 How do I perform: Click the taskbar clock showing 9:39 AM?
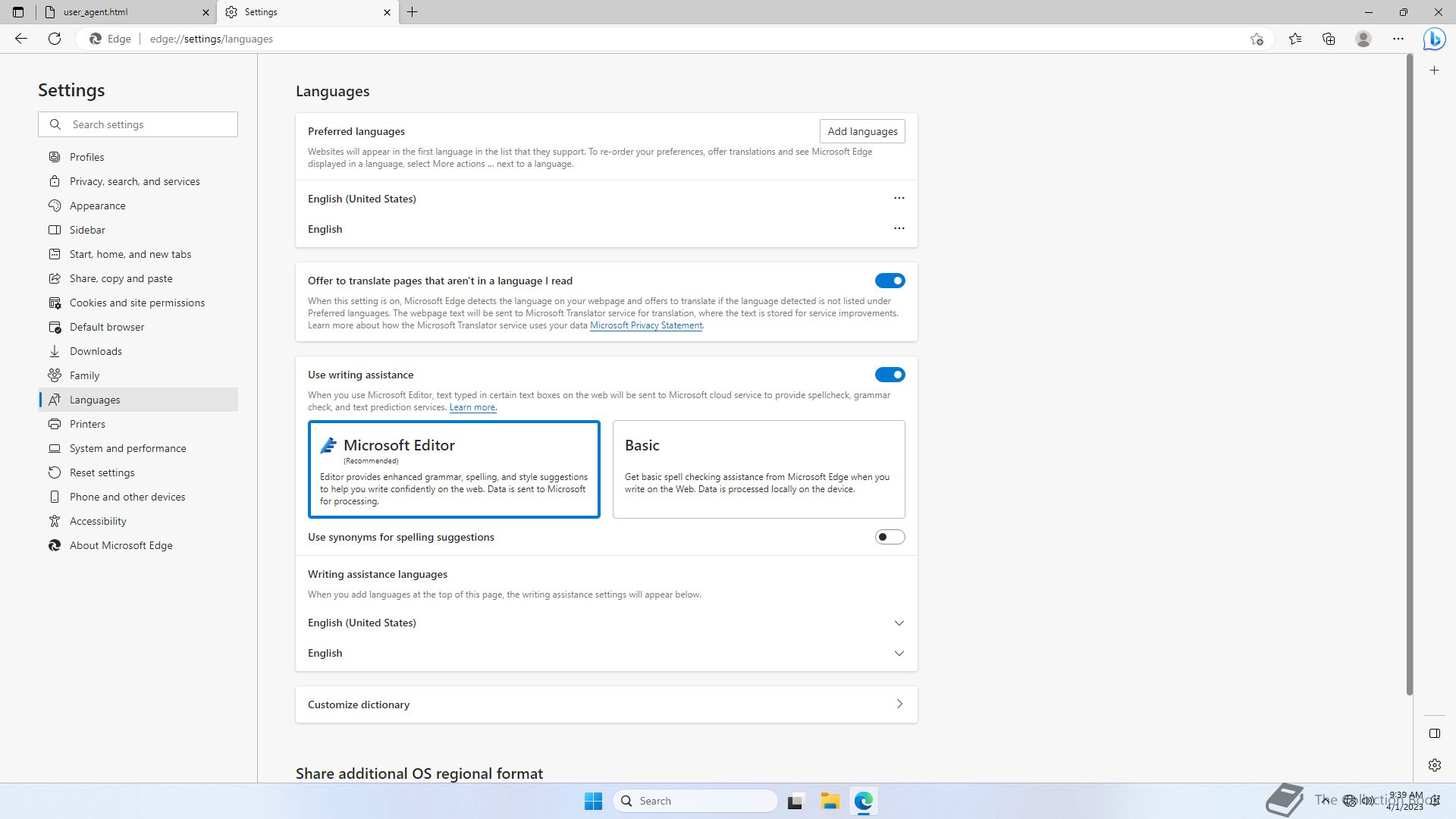(x=1405, y=801)
